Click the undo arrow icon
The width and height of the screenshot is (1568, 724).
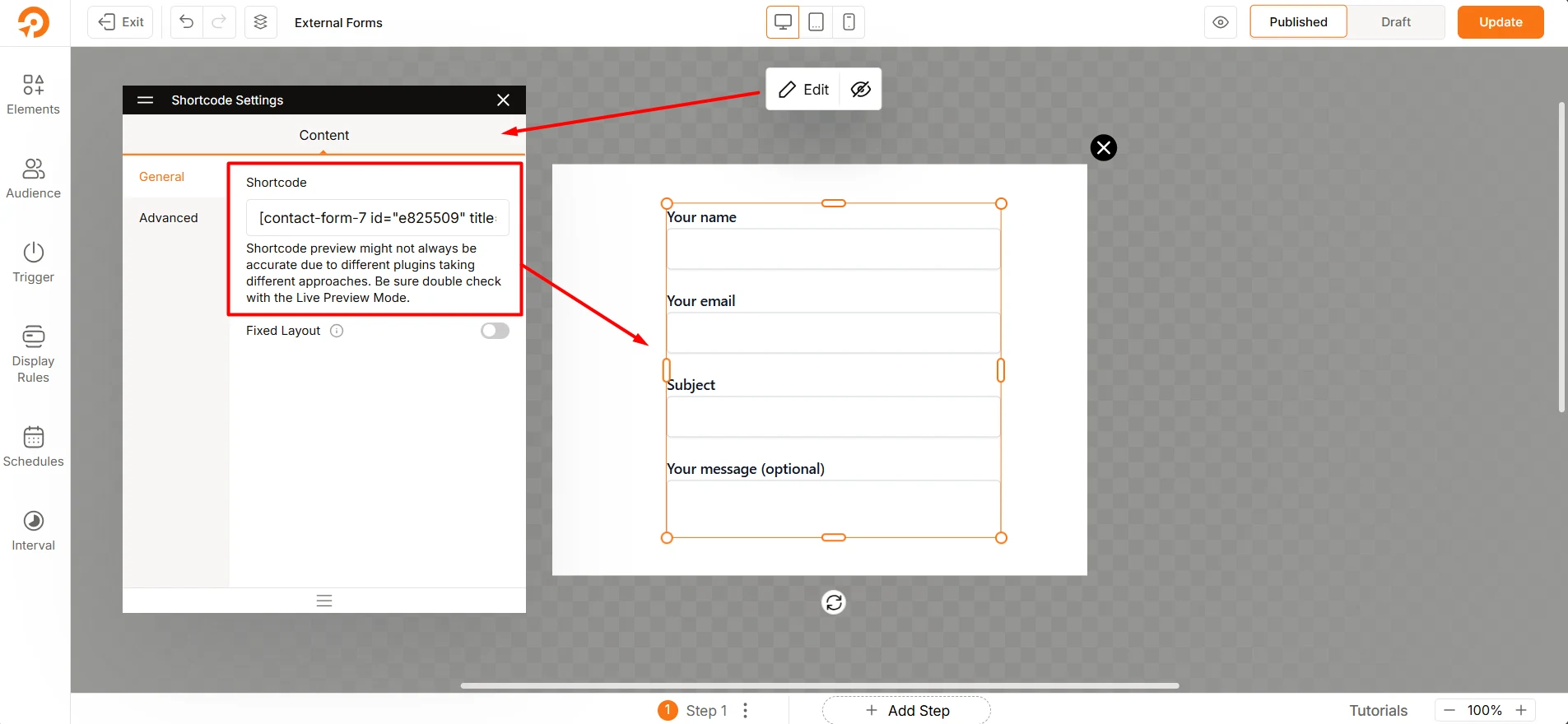[187, 22]
